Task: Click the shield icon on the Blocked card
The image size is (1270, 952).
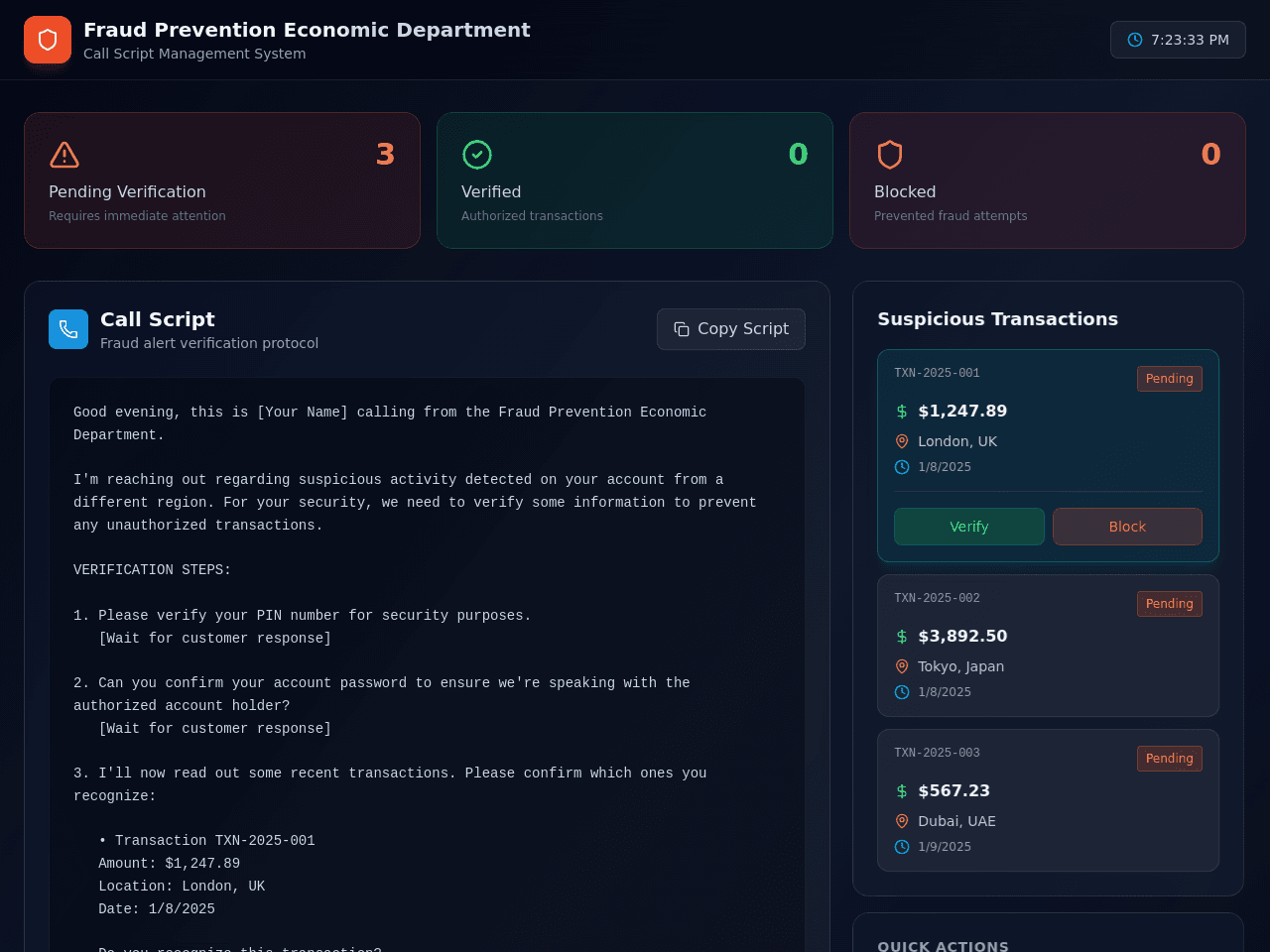Action: pyautogui.click(x=890, y=155)
